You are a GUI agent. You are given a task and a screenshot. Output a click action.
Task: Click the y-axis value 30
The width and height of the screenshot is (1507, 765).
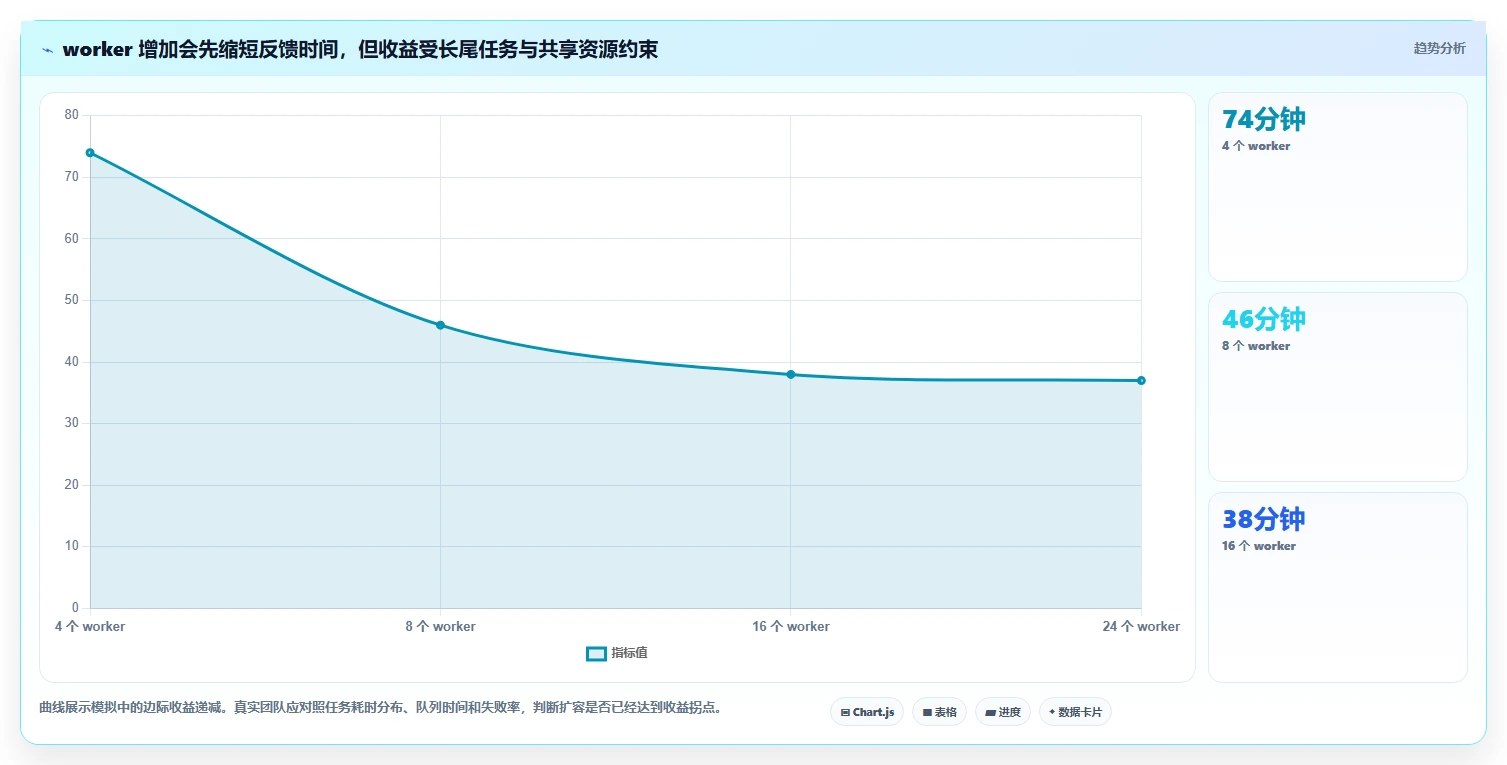coord(71,423)
